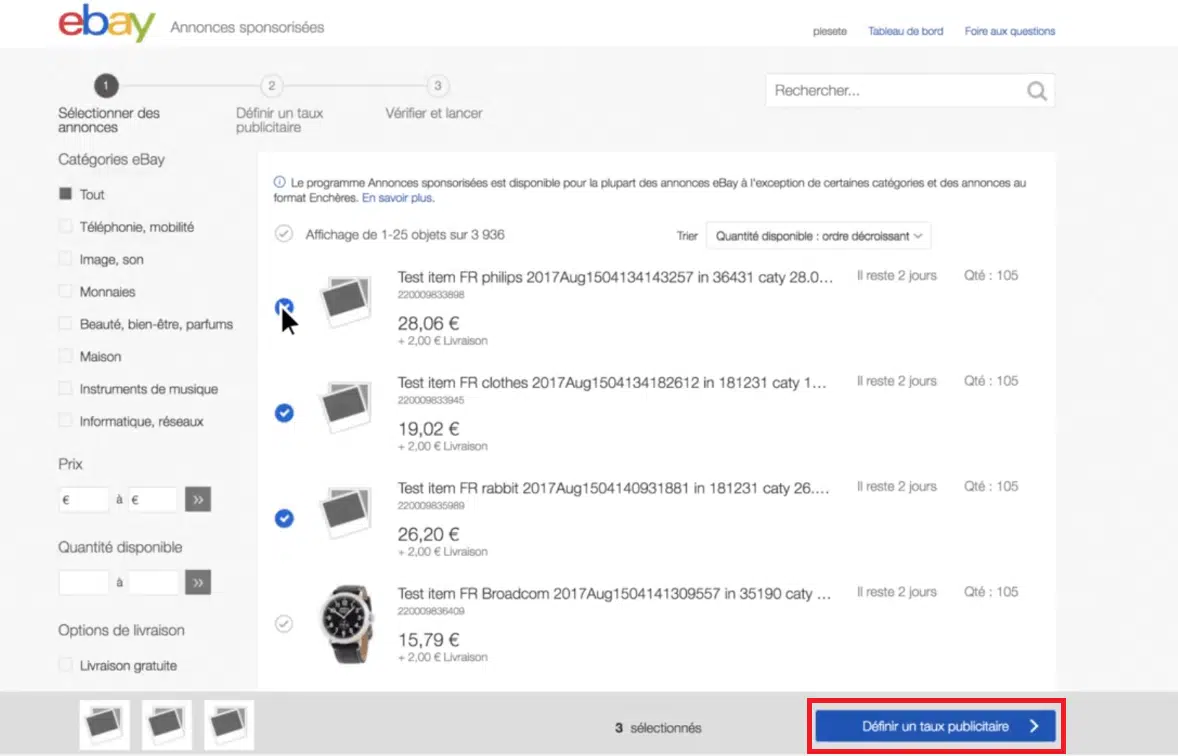Click the Broadcom watch item image
Viewport: 1178px width, 756px height.
point(346,623)
